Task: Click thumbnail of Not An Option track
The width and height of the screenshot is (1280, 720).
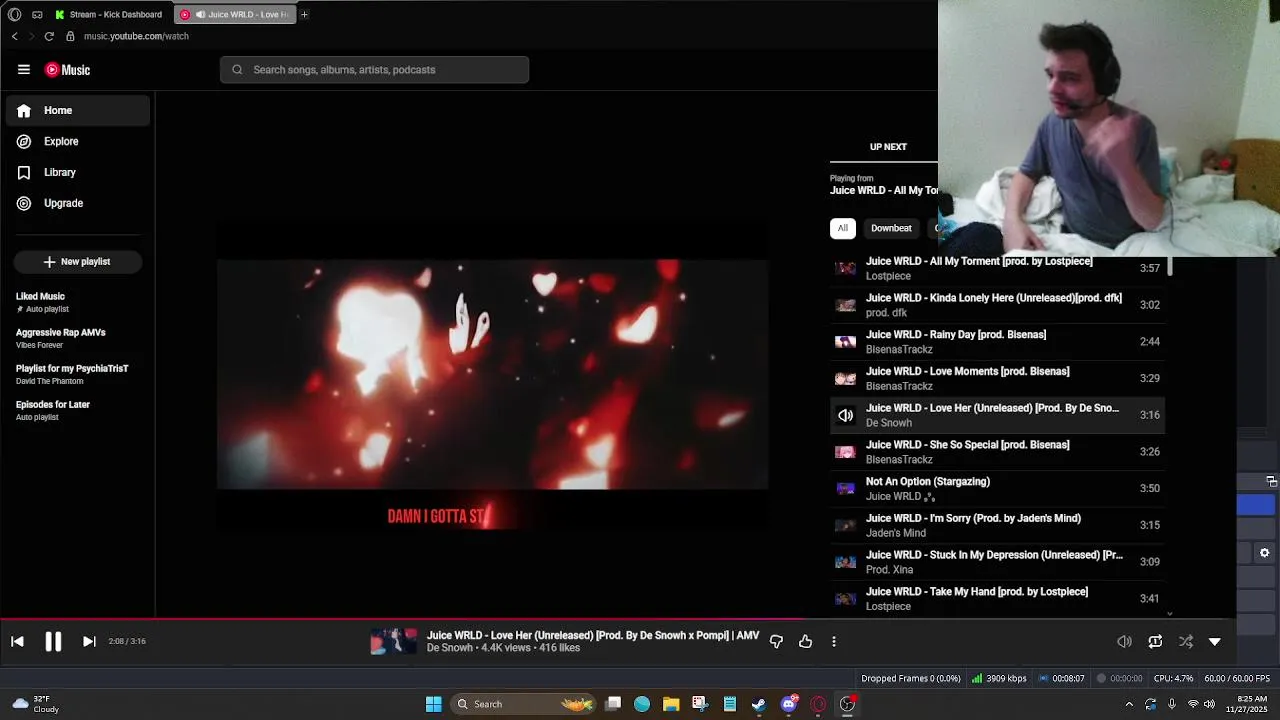Action: tap(846, 488)
